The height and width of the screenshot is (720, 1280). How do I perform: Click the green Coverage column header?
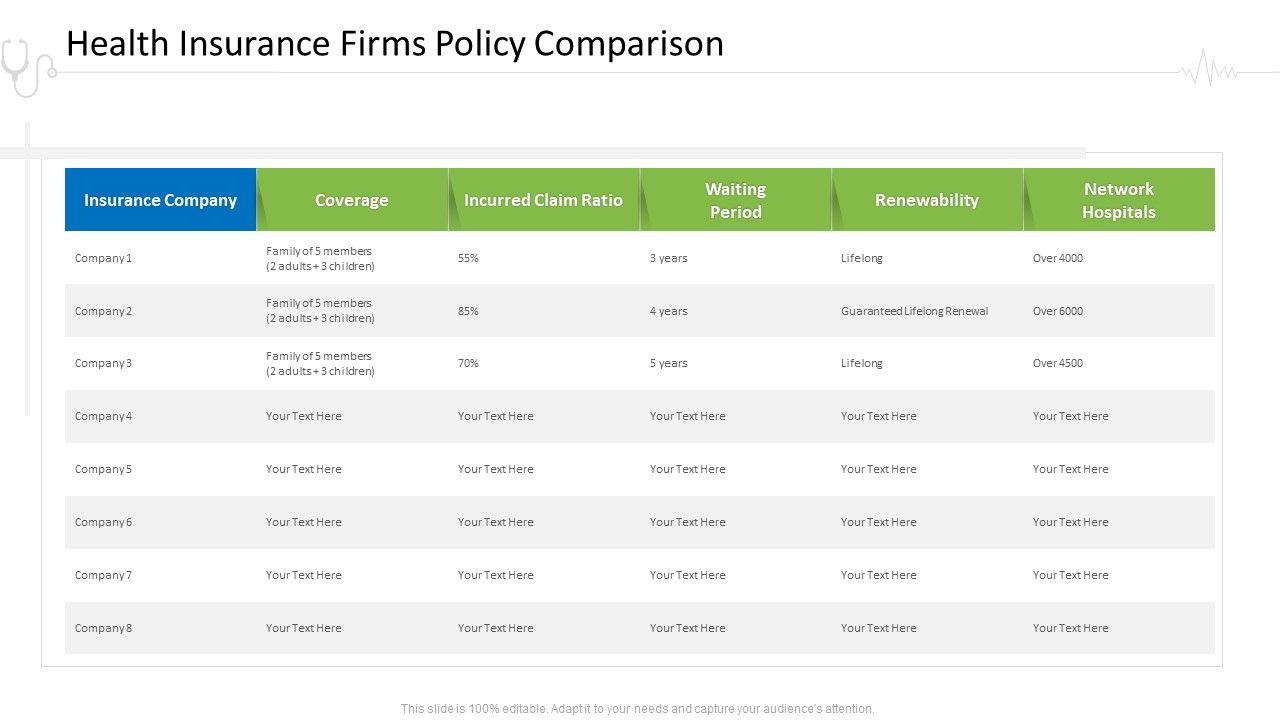tap(351, 200)
